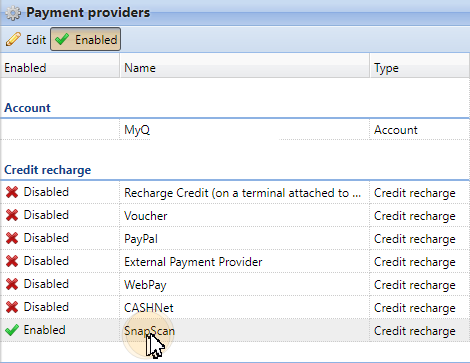Click red X icon in Recharge Credit row

(12, 192)
